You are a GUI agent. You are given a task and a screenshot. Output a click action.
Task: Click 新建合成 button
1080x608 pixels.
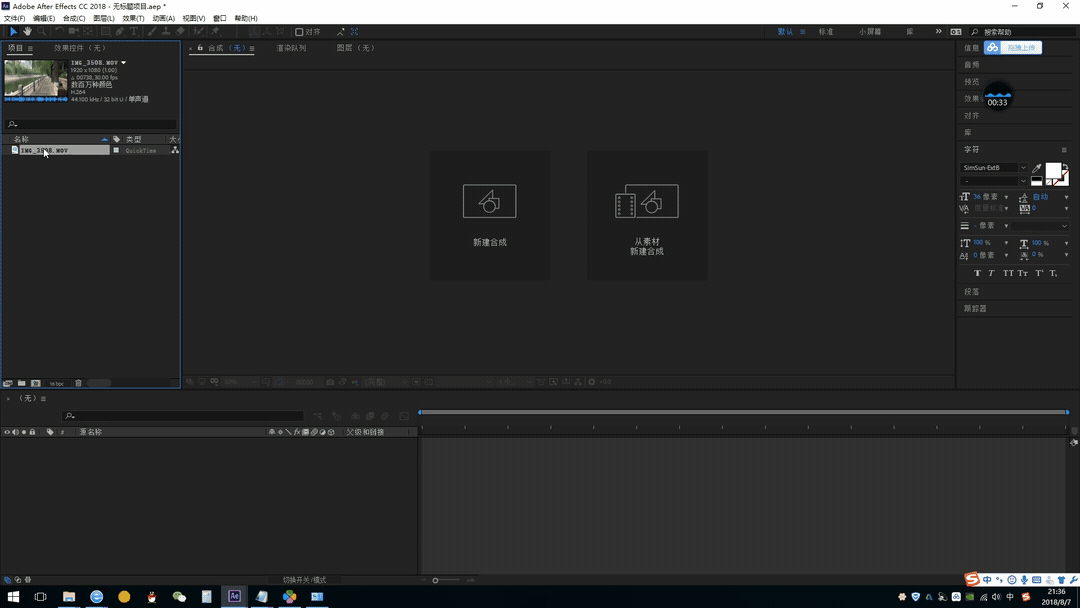(490, 216)
